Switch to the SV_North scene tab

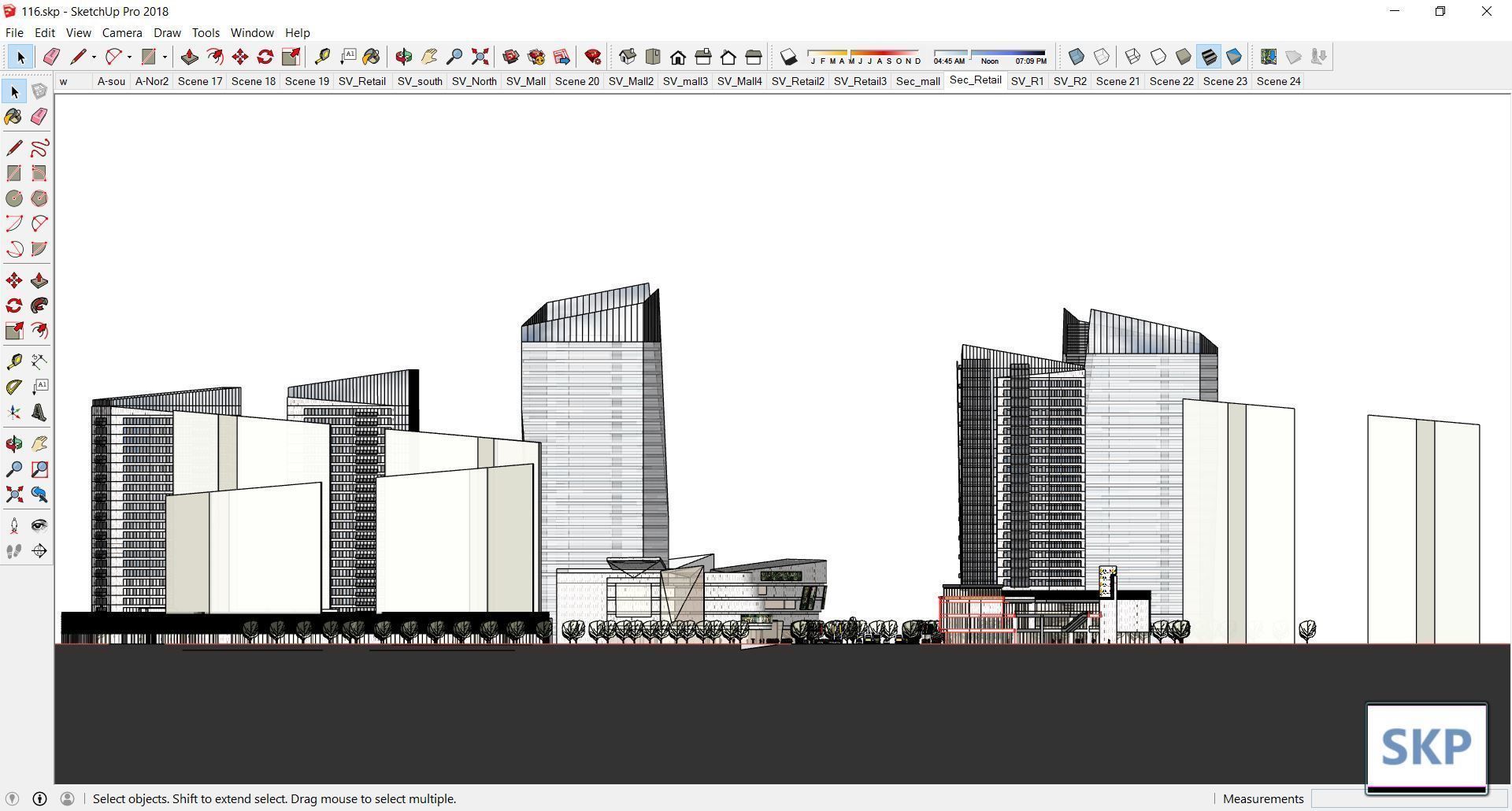coord(474,81)
